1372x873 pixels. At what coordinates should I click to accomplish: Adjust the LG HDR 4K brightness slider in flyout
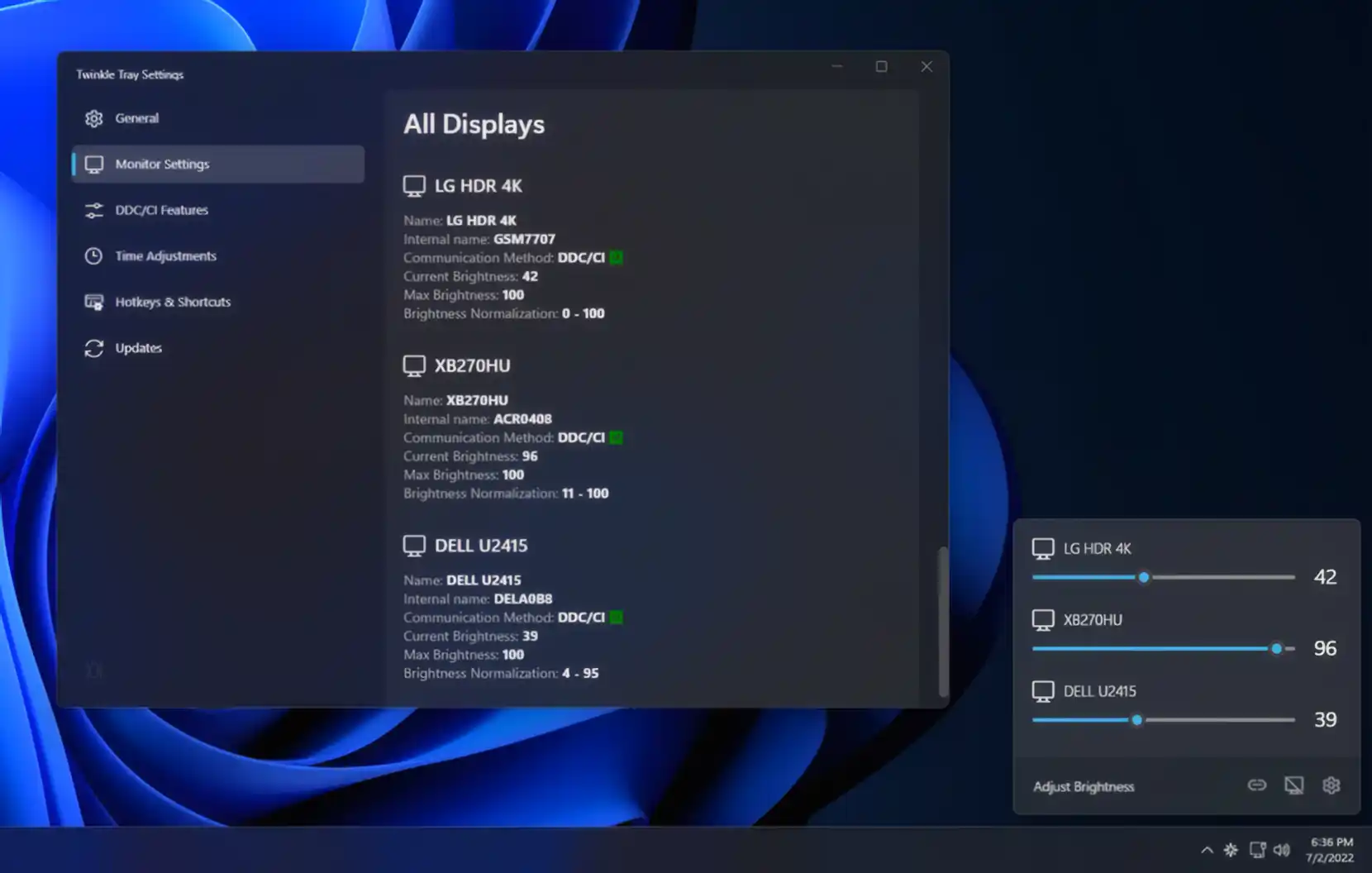pyautogui.click(x=1164, y=577)
